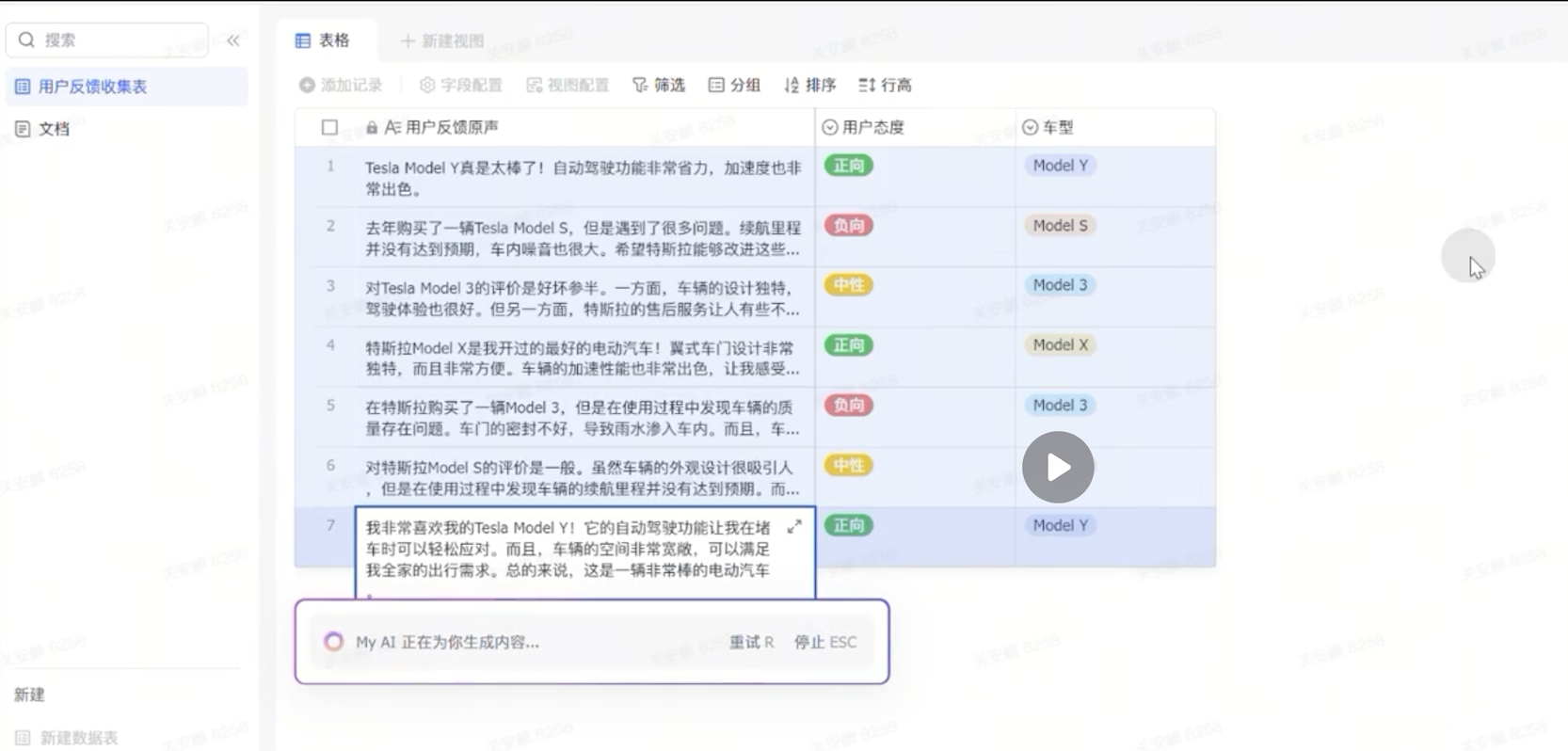The width and height of the screenshot is (1568, 751).
Task: Click 添加记录 button
Action: pos(341,85)
